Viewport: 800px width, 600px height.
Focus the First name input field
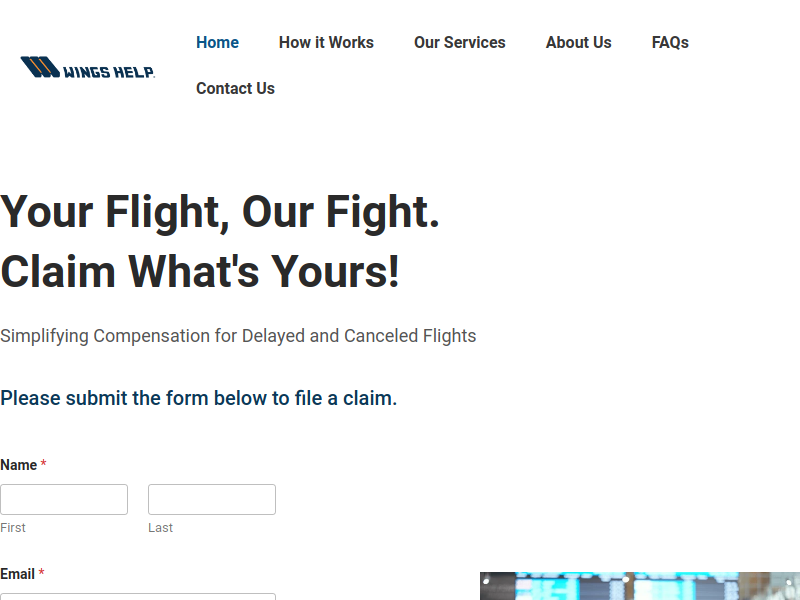point(64,499)
